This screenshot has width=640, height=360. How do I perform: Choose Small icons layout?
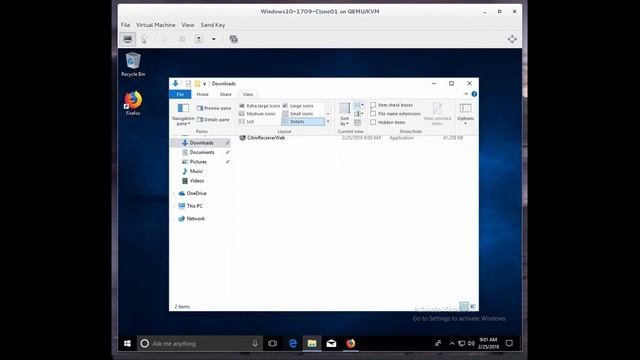(298, 113)
